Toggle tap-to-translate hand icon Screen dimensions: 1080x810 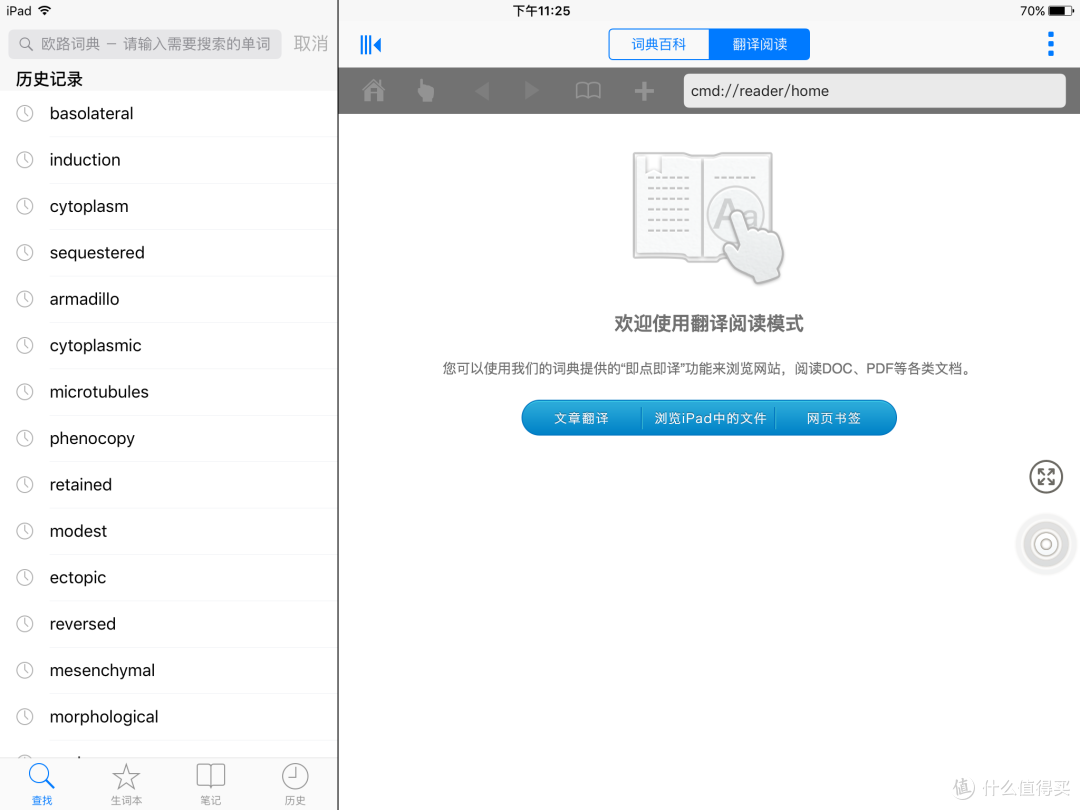point(426,91)
